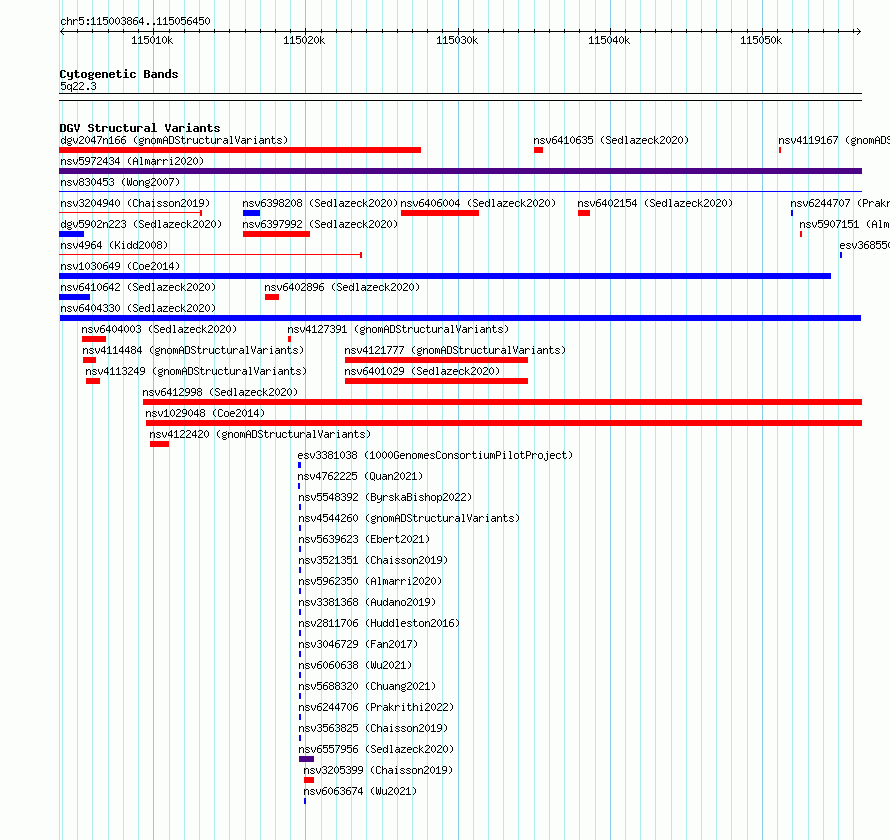Select the blue nsv1030649 variant bar
The width and height of the screenshot is (890, 840).
coord(445,276)
